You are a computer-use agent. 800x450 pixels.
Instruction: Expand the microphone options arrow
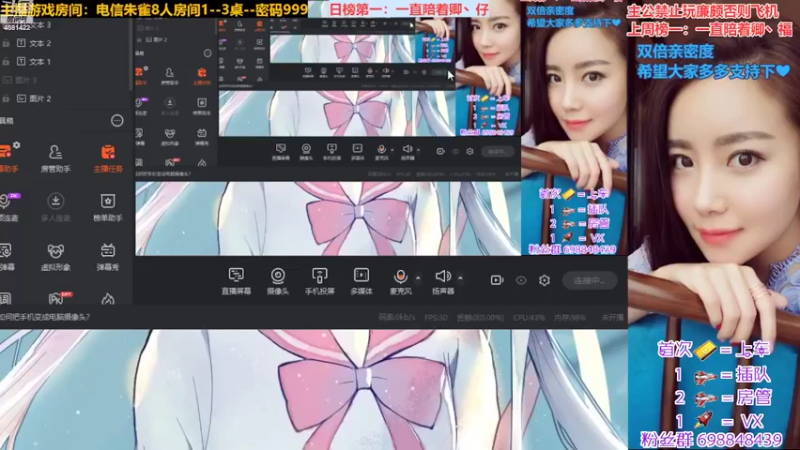pyautogui.click(x=418, y=278)
